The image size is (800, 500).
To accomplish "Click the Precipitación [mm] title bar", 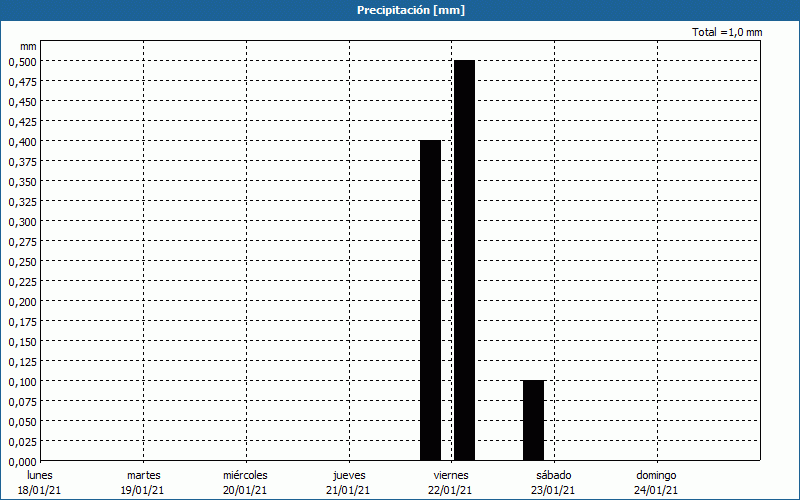I will coord(400,10).
